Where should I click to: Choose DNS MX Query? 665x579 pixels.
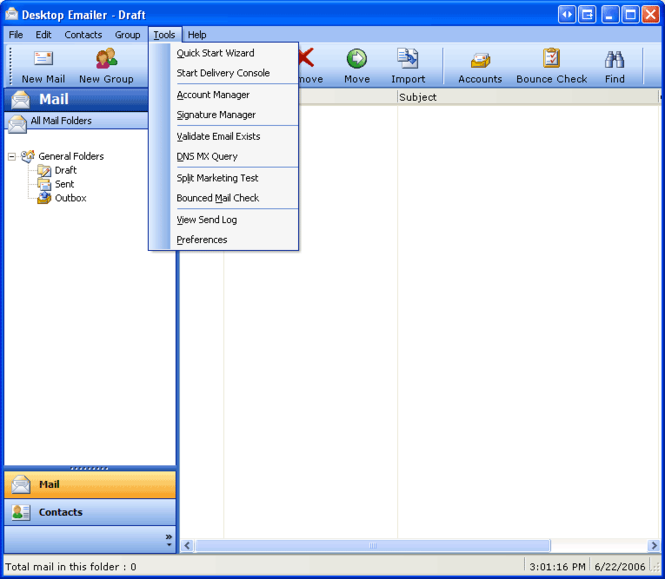(x=224, y=156)
